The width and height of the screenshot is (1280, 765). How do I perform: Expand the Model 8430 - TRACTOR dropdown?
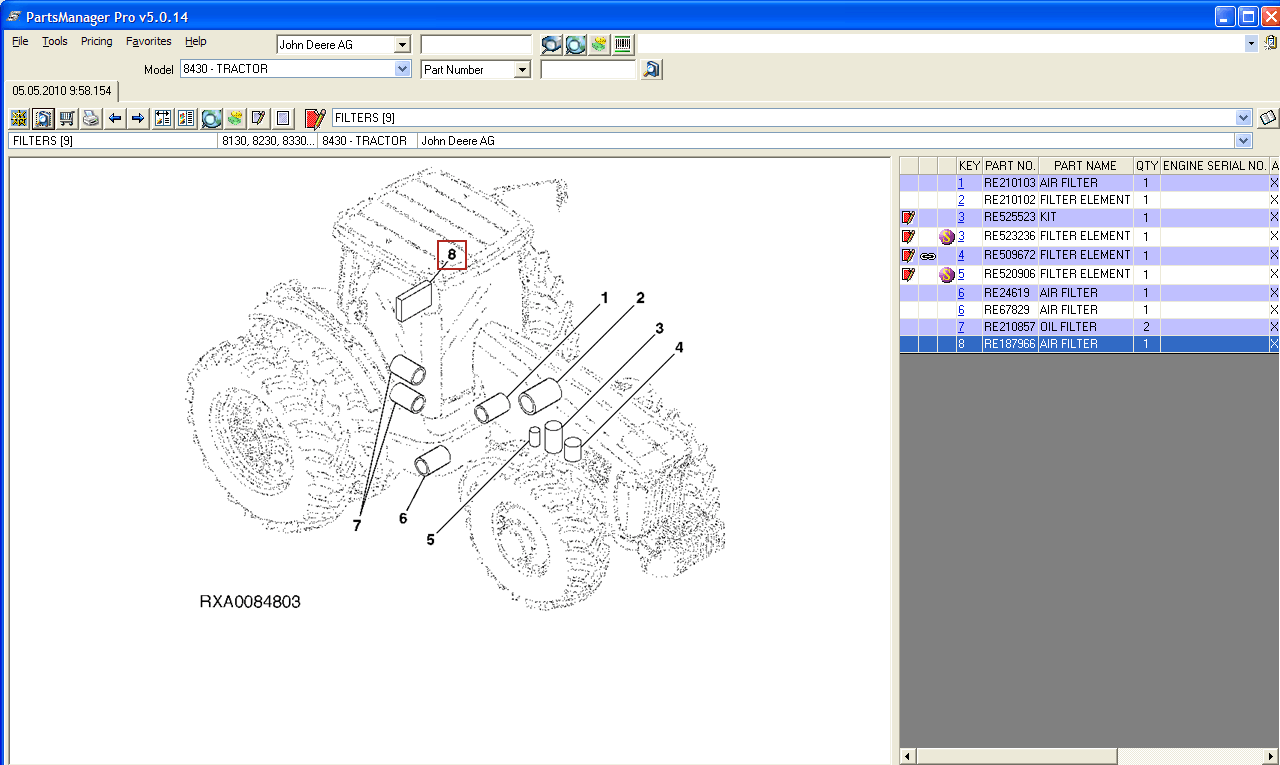click(402, 69)
